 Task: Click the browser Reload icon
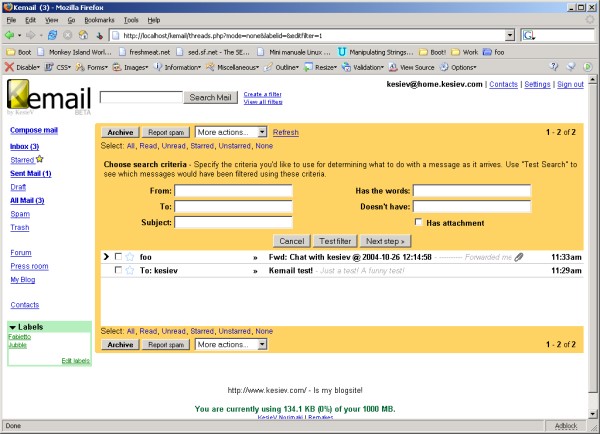[x=52, y=35]
